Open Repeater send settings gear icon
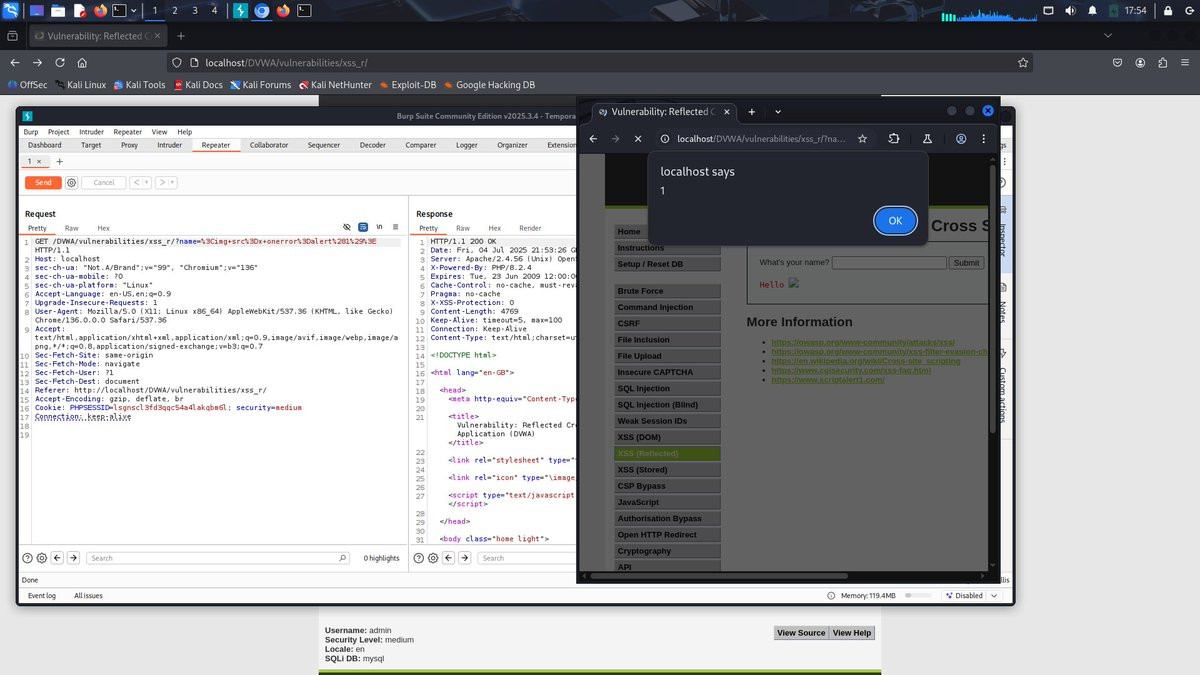The height and width of the screenshot is (675, 1200). click(71, 183)
